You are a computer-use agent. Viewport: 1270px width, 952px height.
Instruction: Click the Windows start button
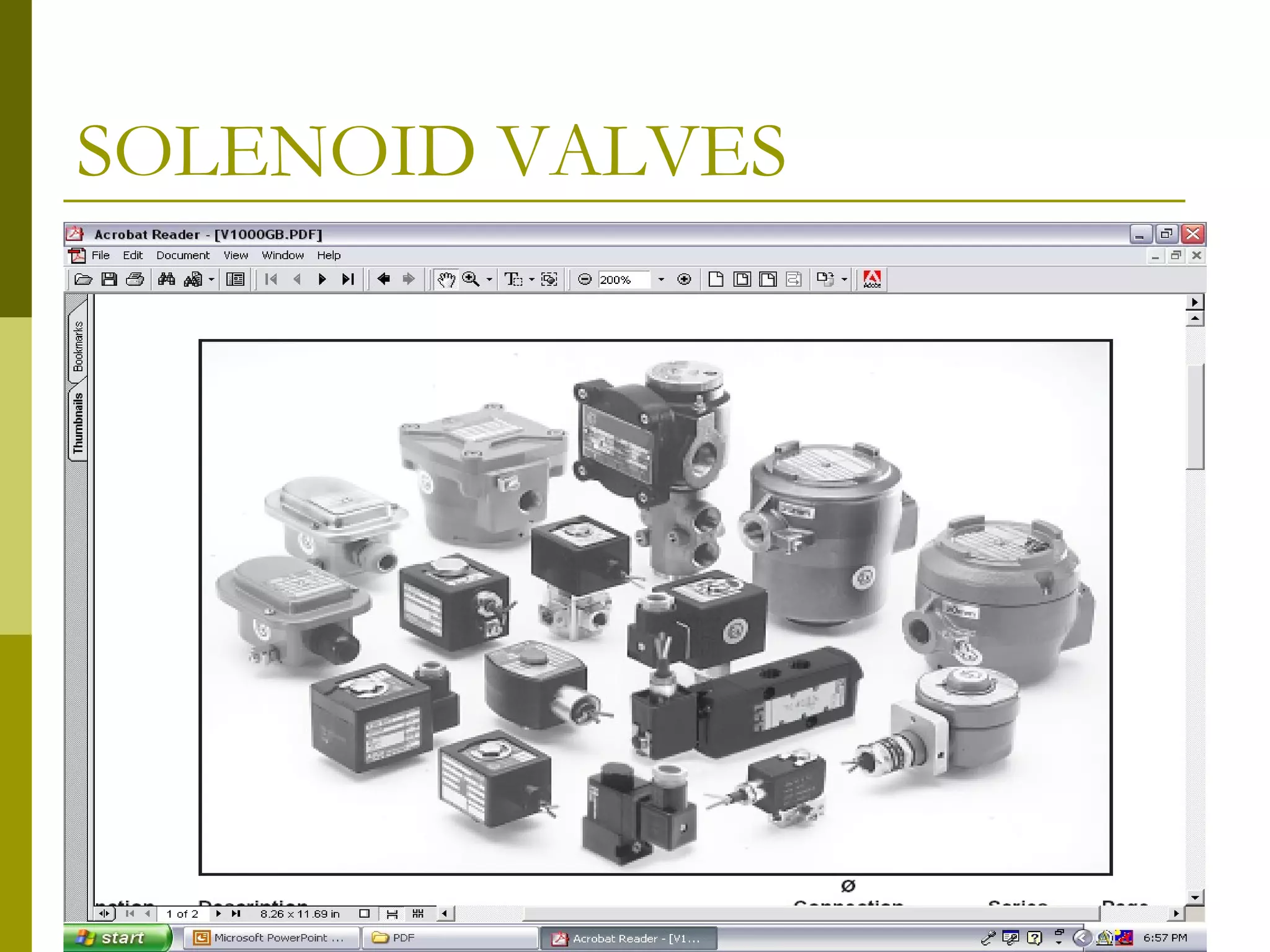tap(117, 938)
